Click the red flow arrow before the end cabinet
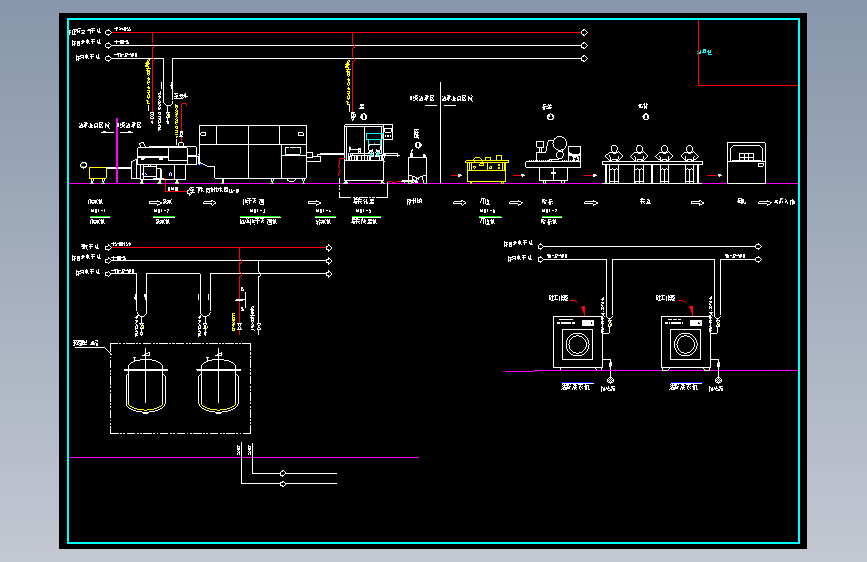The height and width of the screenshot is (562, 867). pos(715,175)
